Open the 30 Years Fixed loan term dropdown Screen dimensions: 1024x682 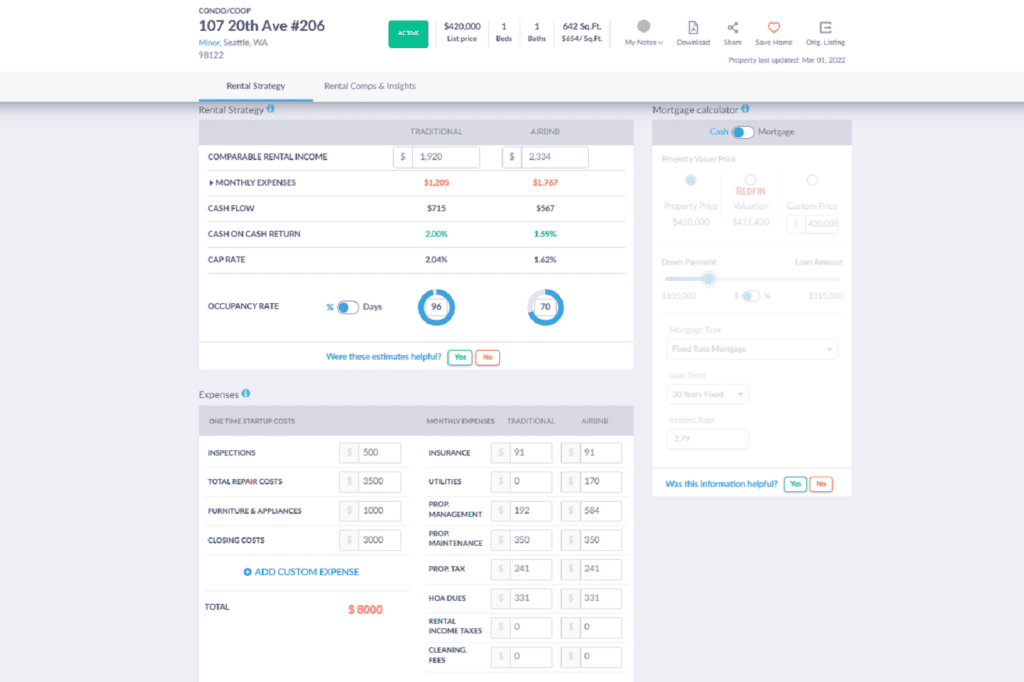(707, 394)
